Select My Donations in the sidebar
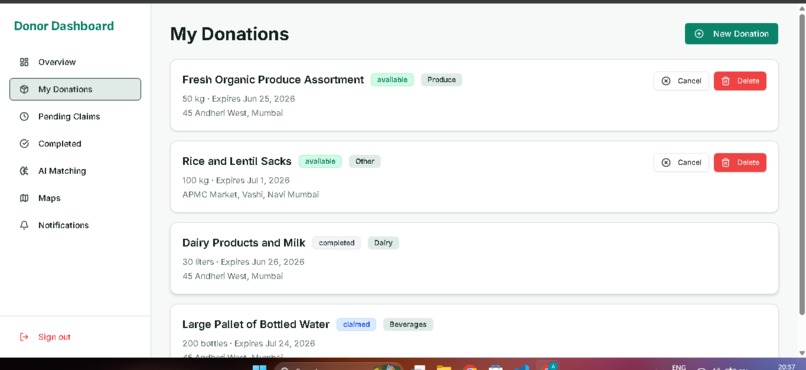This screenshot has height=370, width=806. (75, 89)
